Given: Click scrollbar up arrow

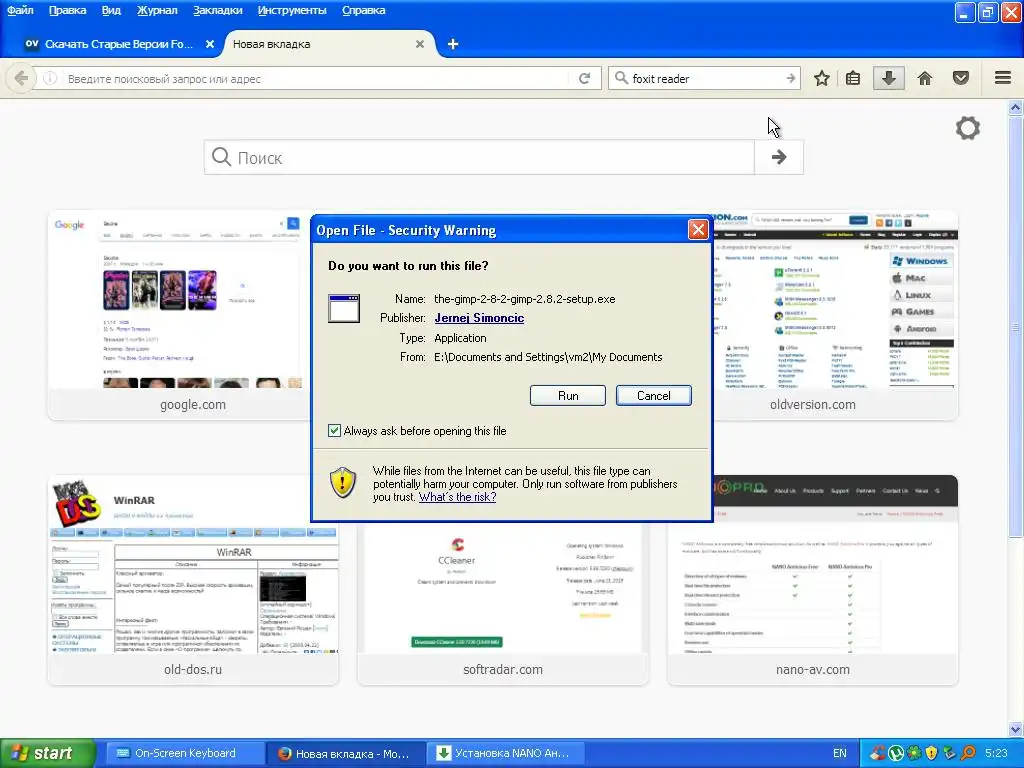Looking at the screenshot, I should (x=1016, y=108).
